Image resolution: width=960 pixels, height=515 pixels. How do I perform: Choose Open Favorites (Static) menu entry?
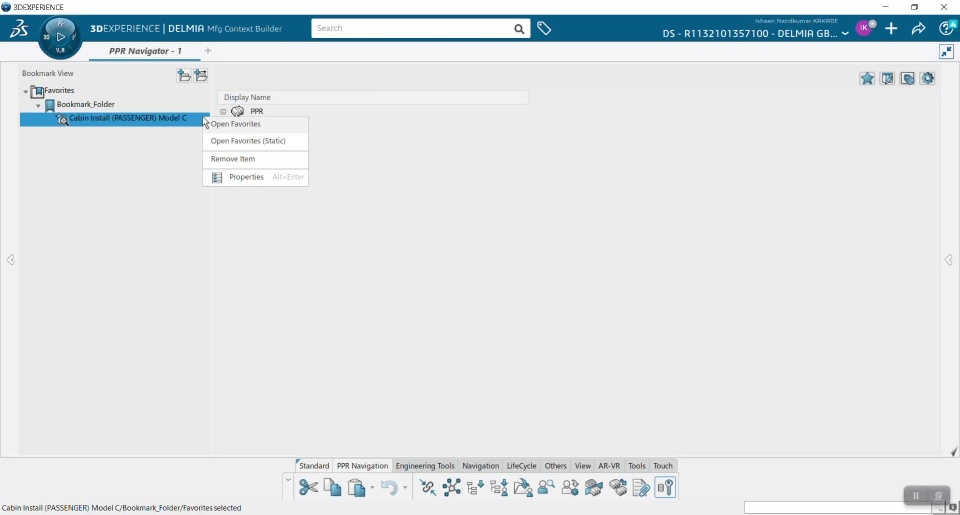click(255, 141)
